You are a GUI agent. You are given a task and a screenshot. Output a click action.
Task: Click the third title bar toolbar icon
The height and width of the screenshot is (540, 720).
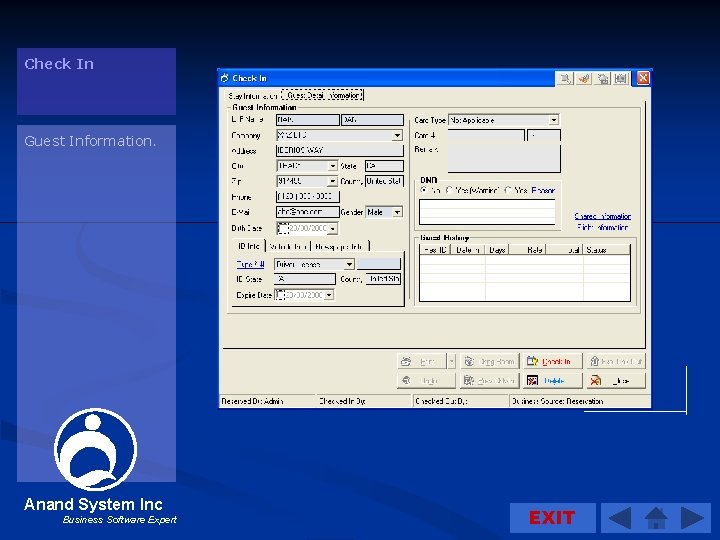(x=603, y=78)
